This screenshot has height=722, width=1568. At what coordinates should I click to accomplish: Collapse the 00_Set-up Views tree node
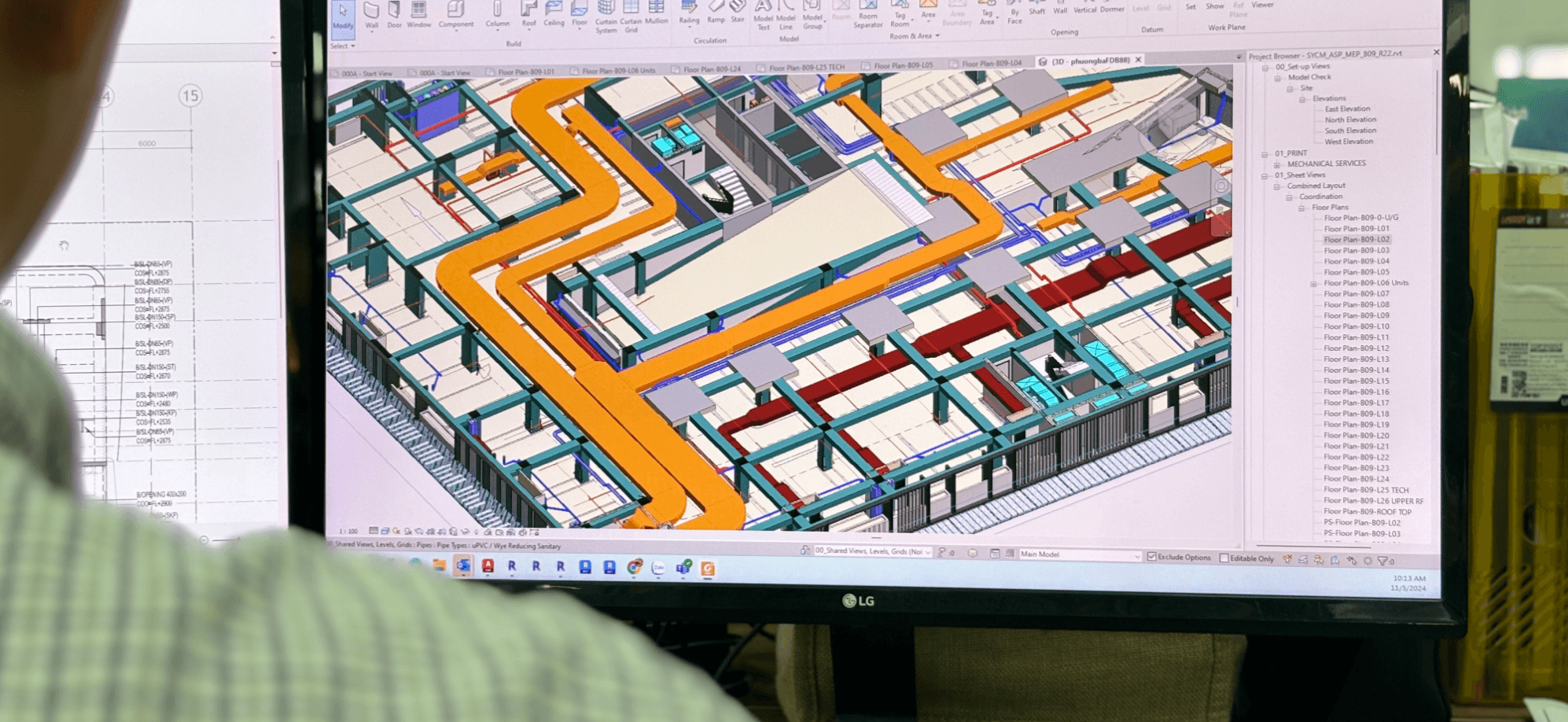(x=1265, y=67)
